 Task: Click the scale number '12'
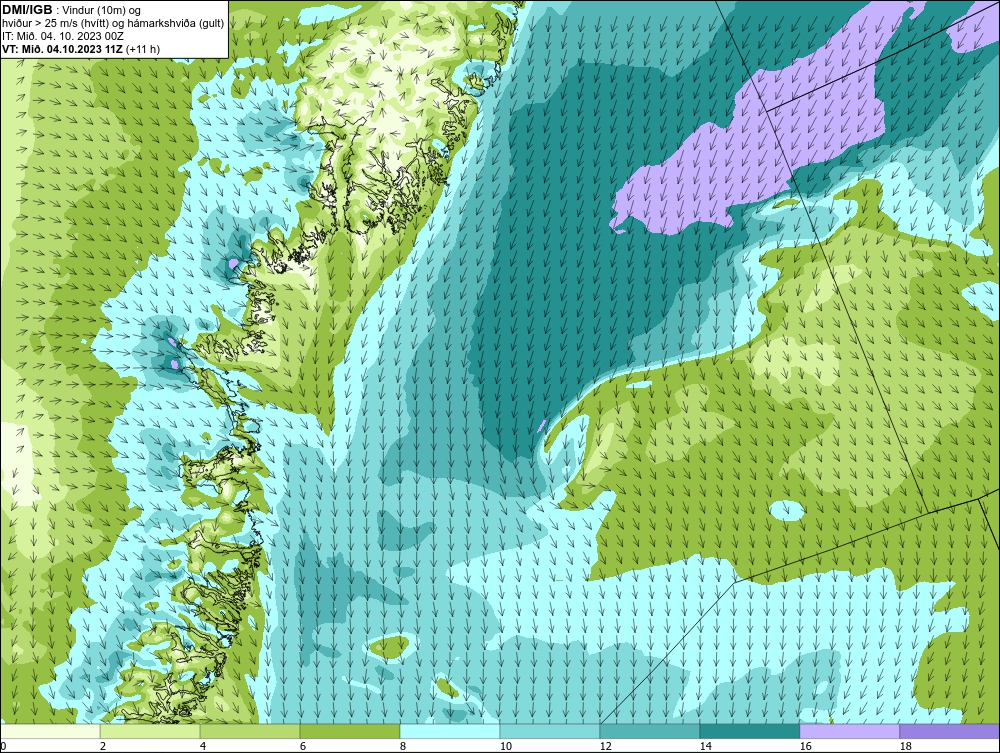pyautogui.click(x=606, y=746)
